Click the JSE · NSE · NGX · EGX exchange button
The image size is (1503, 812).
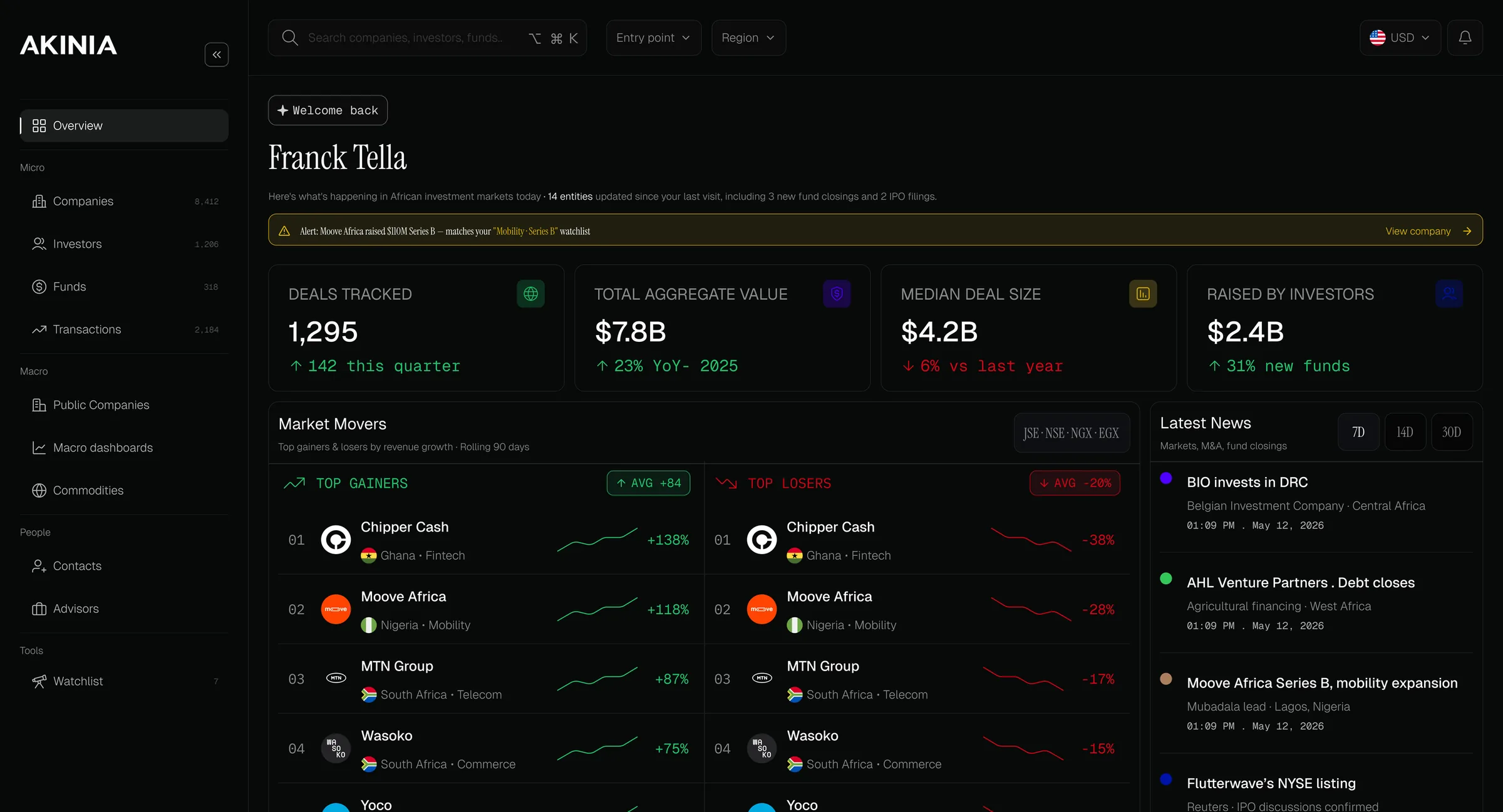coord(1072,433)
